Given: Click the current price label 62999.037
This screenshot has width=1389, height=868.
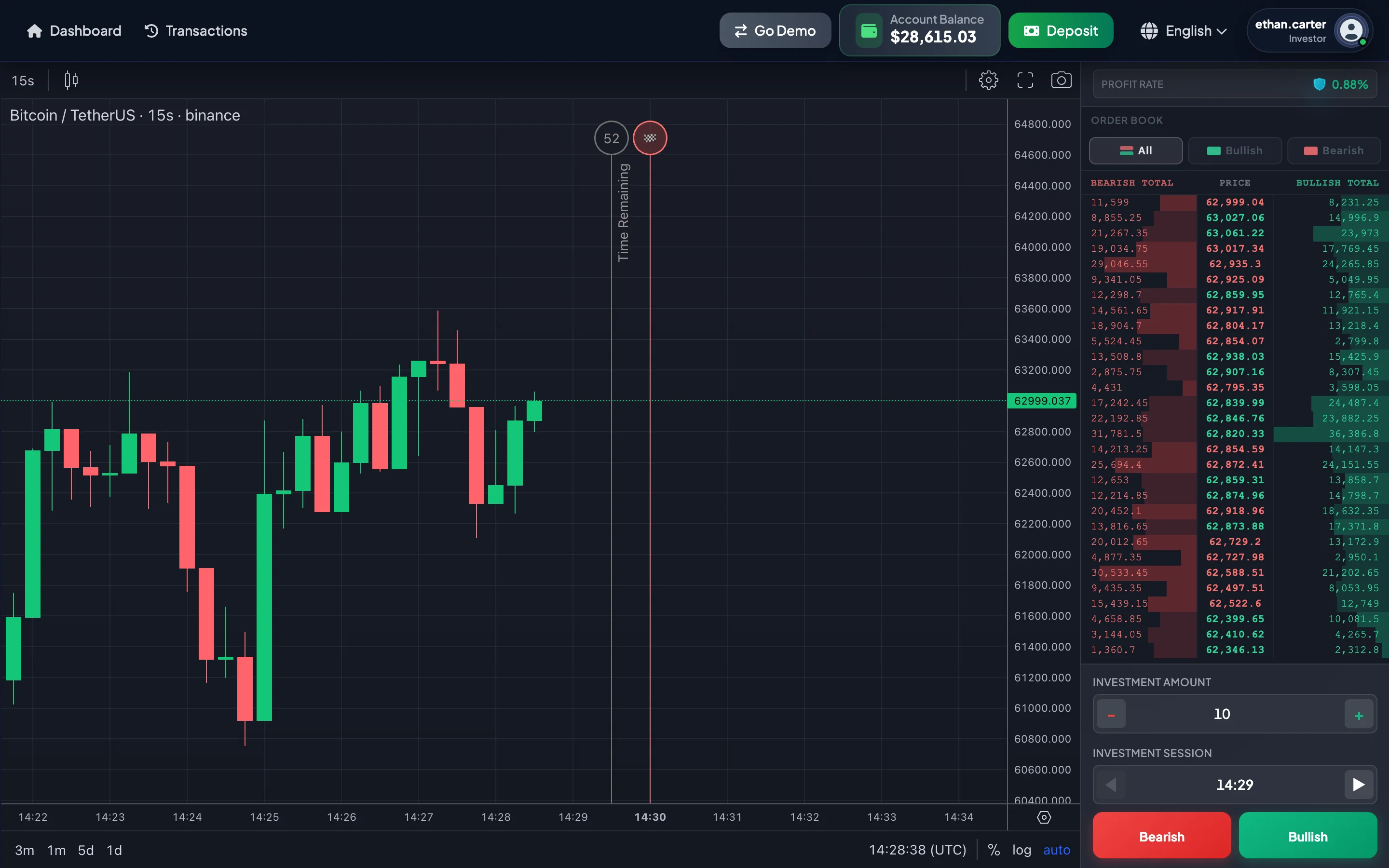Looking at the screenshot, I should (x=1042, y=401).
